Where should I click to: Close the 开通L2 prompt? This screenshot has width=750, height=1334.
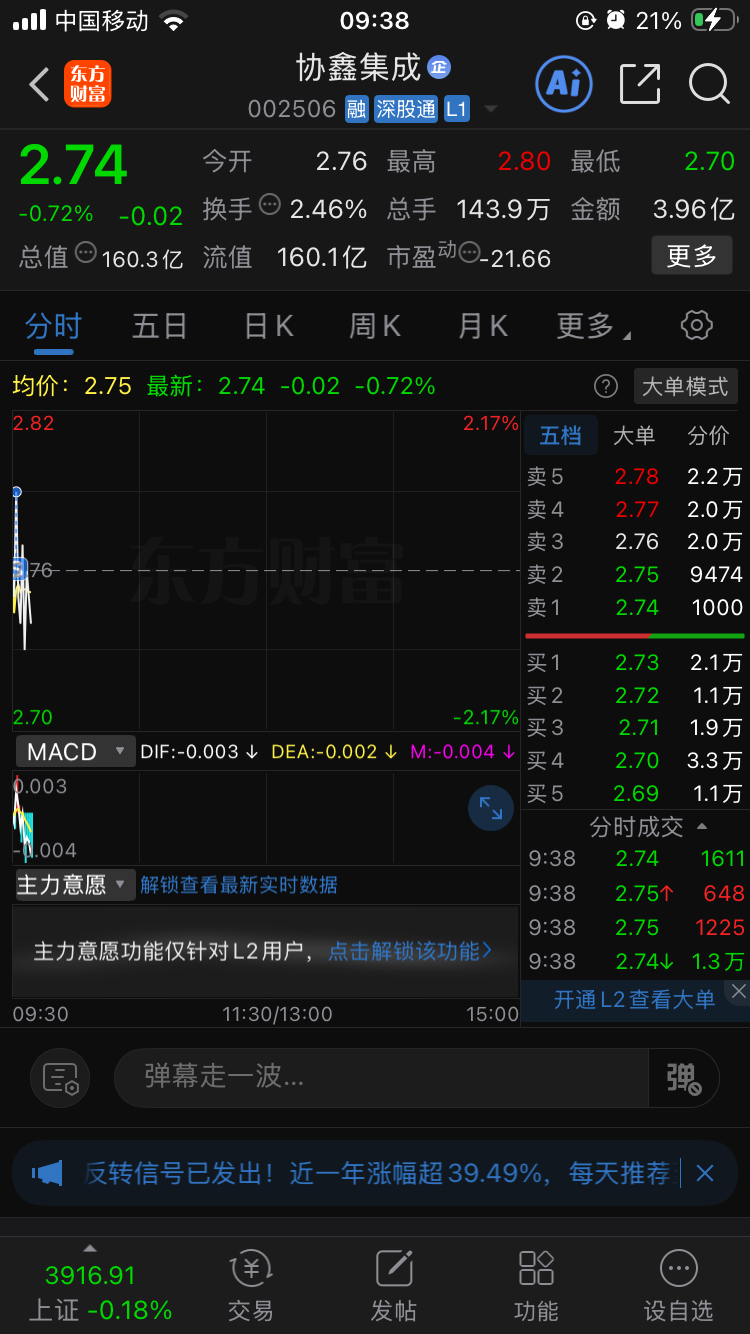click(x=738, y=991)
